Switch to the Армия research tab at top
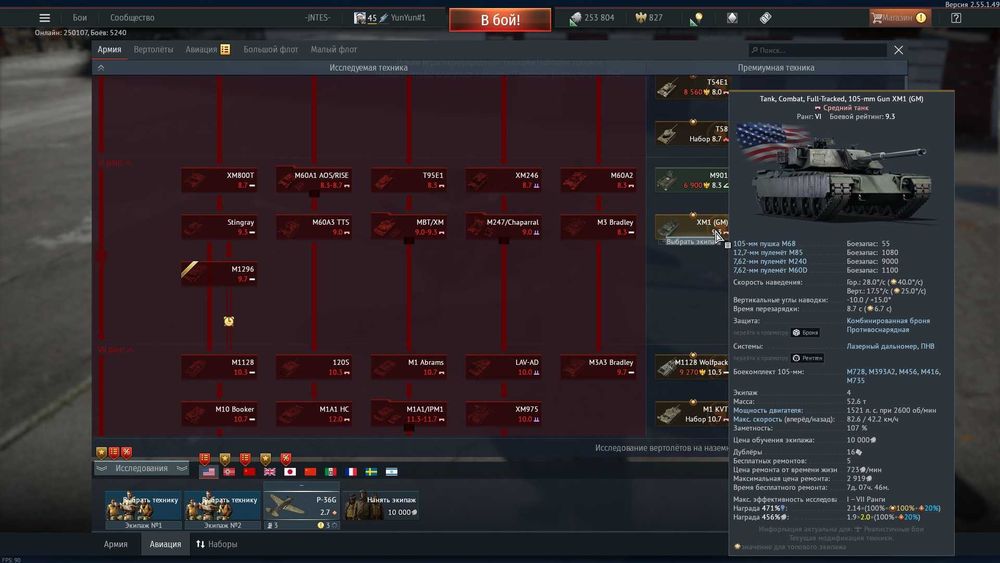This screenshot has width=1000, height=563. click(109, 49)
